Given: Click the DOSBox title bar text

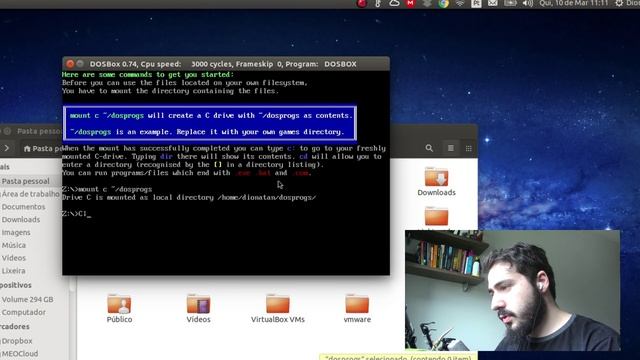Looking at the screenshot, I should click(x=223, y=64).
